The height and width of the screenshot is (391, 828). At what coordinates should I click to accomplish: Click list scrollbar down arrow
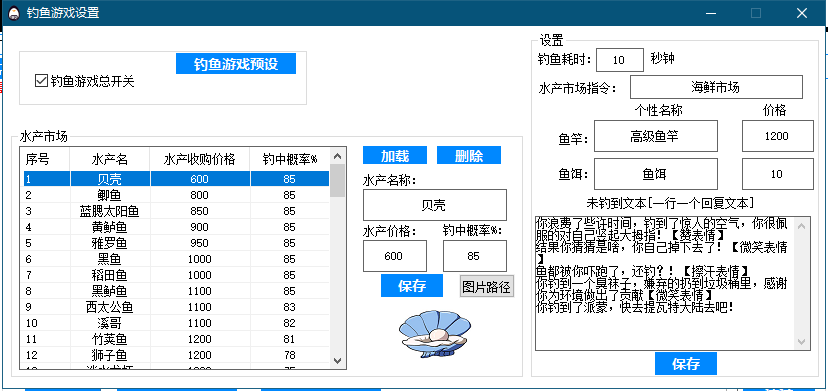(x=338, y=360)
